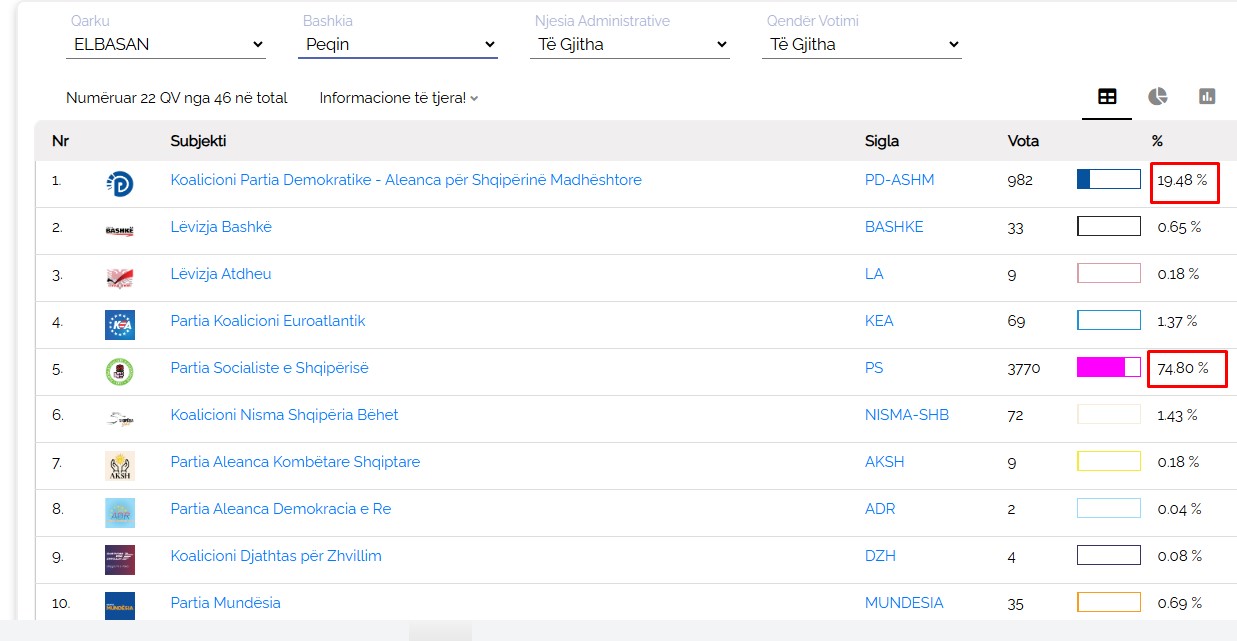The image size is (1237, 641).
Task: Click the Partia Demokratike coalition logo
Action: pos(120,183)
